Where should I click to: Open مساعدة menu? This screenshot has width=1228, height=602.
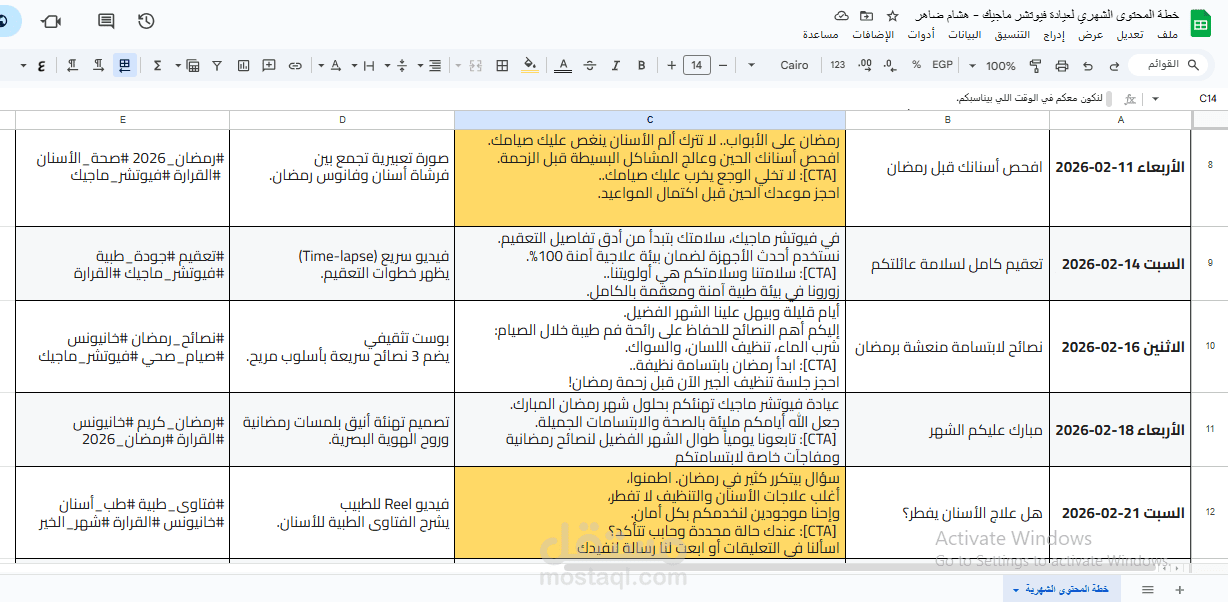[x=820, y=35]
